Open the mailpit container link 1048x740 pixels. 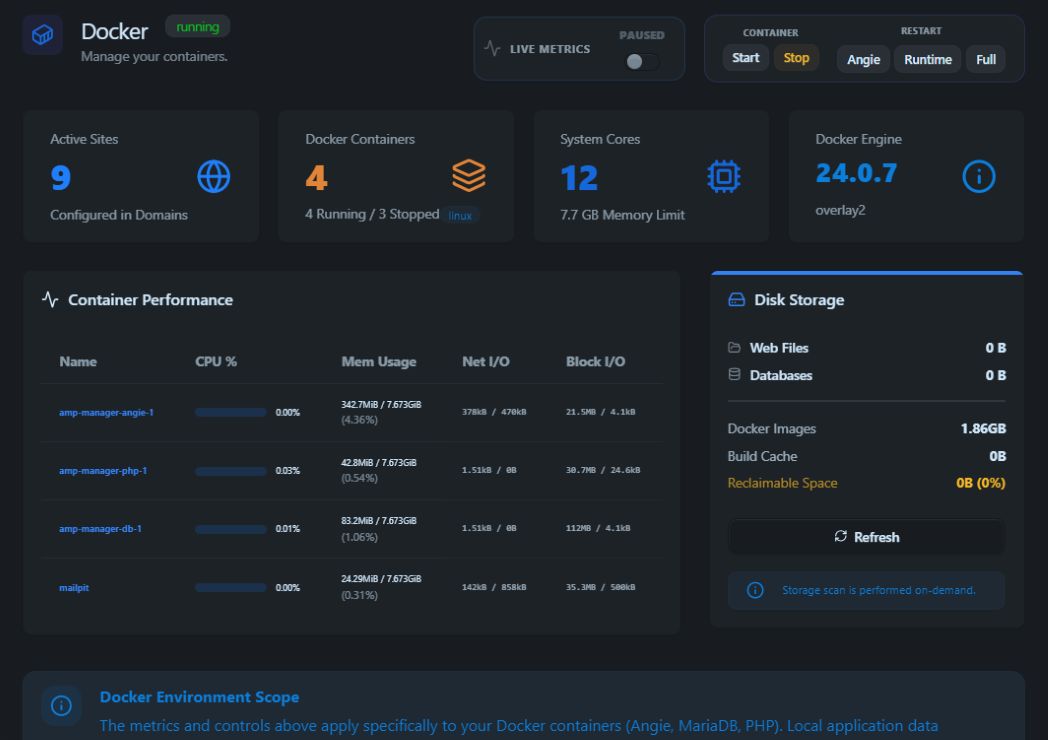coord(74,588)
